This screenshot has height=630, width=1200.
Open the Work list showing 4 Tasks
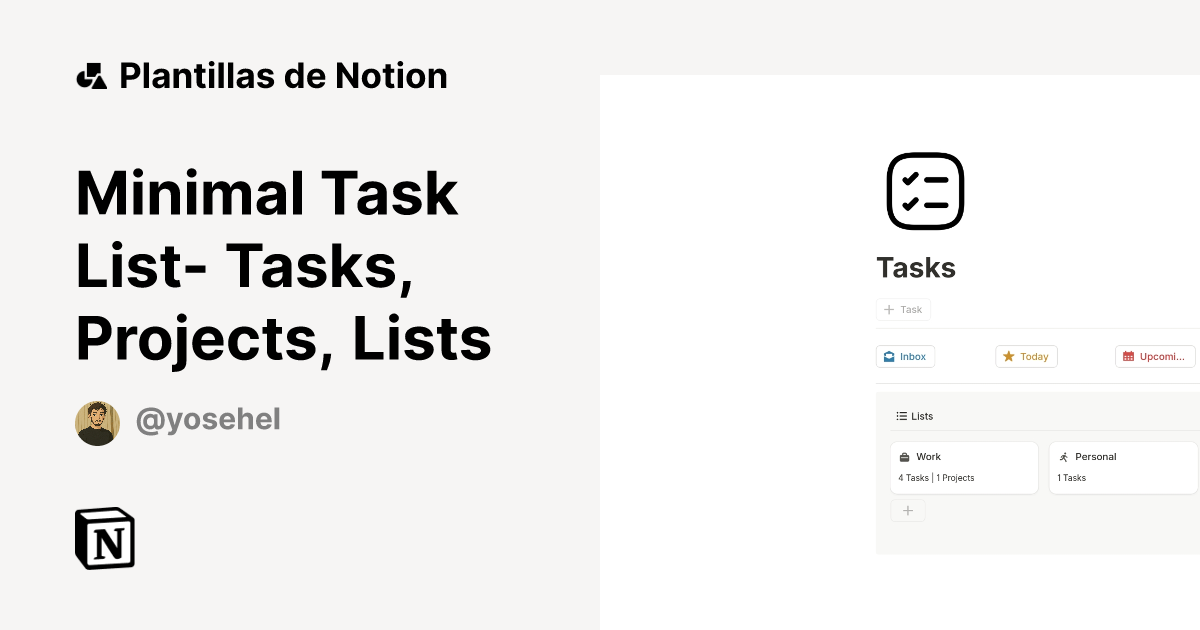pyautogui.click(x=964, y=467)
